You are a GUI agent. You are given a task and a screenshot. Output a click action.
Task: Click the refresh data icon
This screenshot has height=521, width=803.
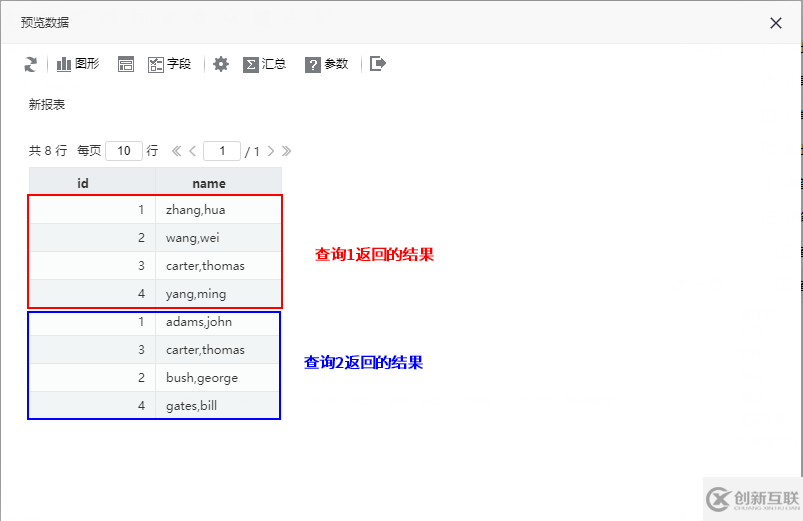click(x=31, y=65)
